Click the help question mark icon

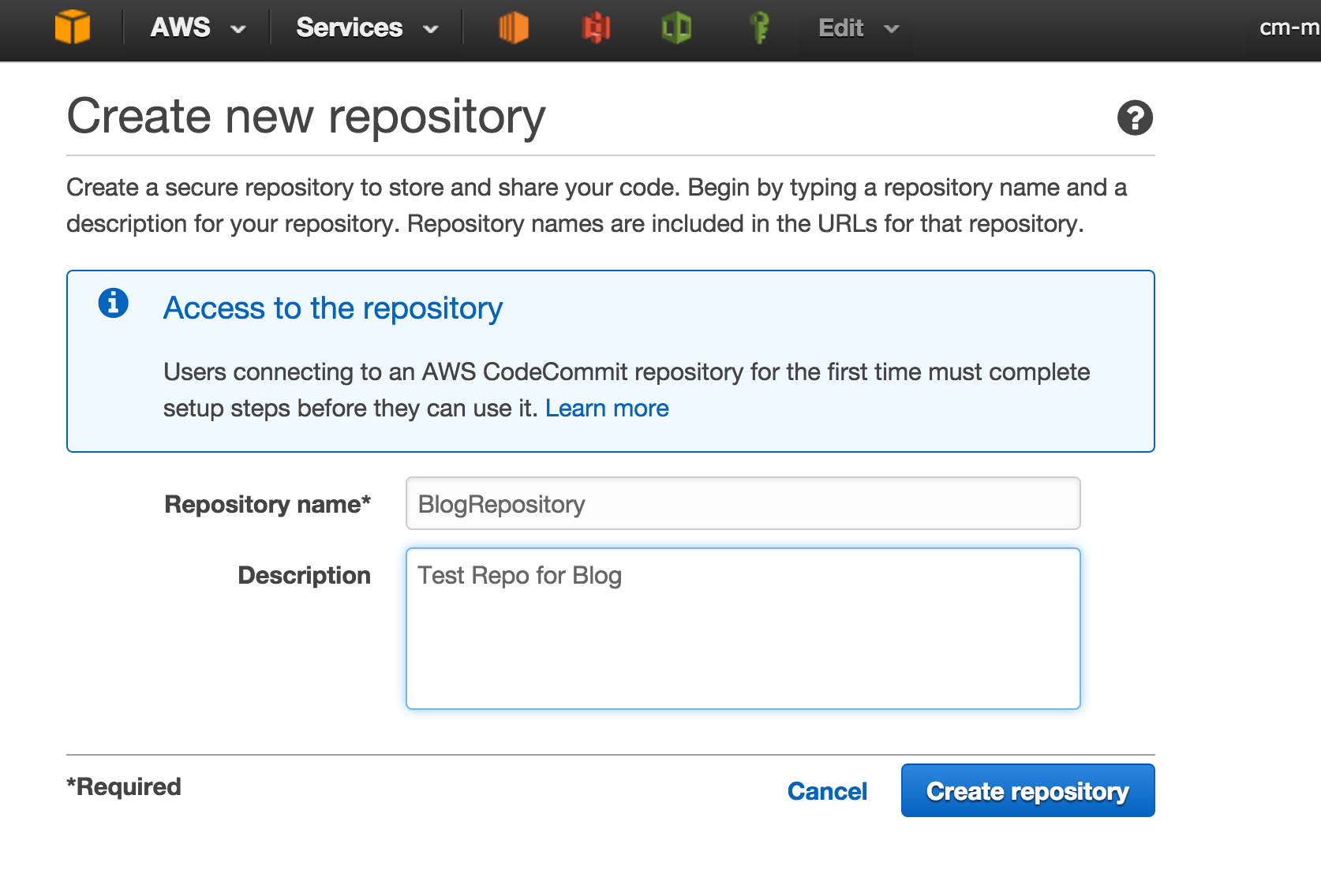1135,118
